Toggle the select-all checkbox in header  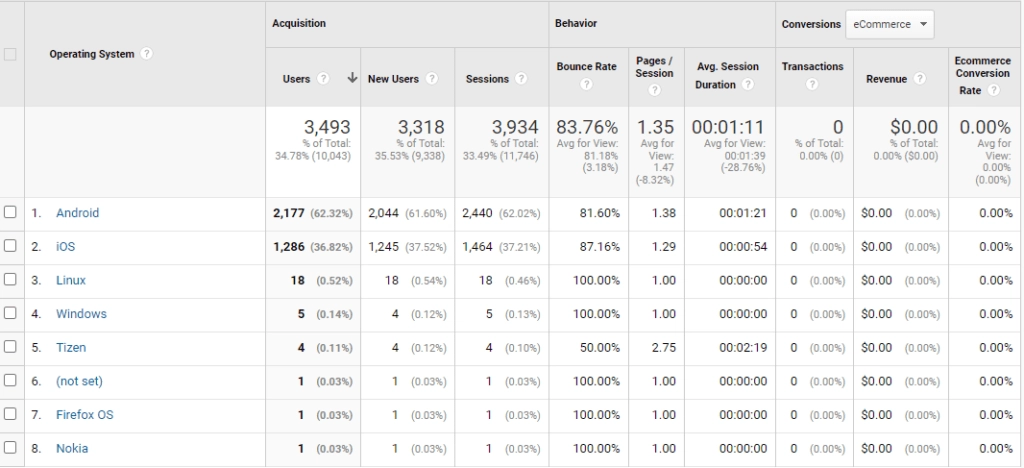coord(11,54)
